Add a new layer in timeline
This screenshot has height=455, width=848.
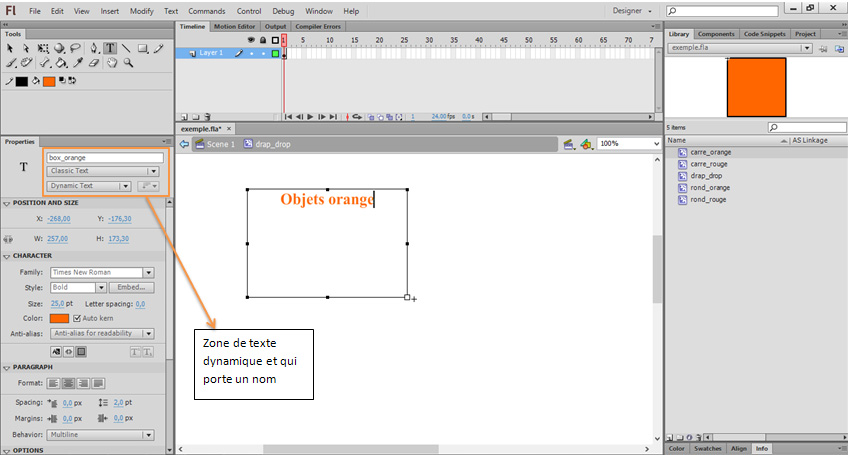click(181, 116)
